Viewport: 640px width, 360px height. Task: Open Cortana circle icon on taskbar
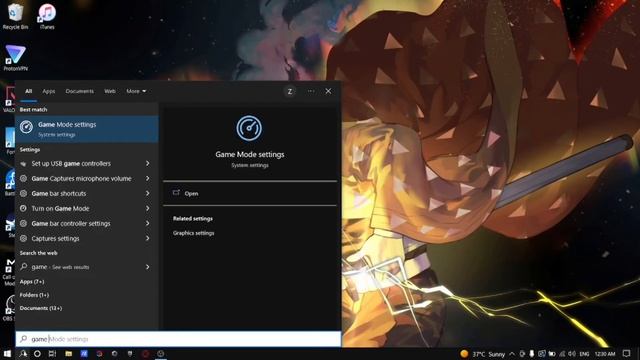click(37, 353)
